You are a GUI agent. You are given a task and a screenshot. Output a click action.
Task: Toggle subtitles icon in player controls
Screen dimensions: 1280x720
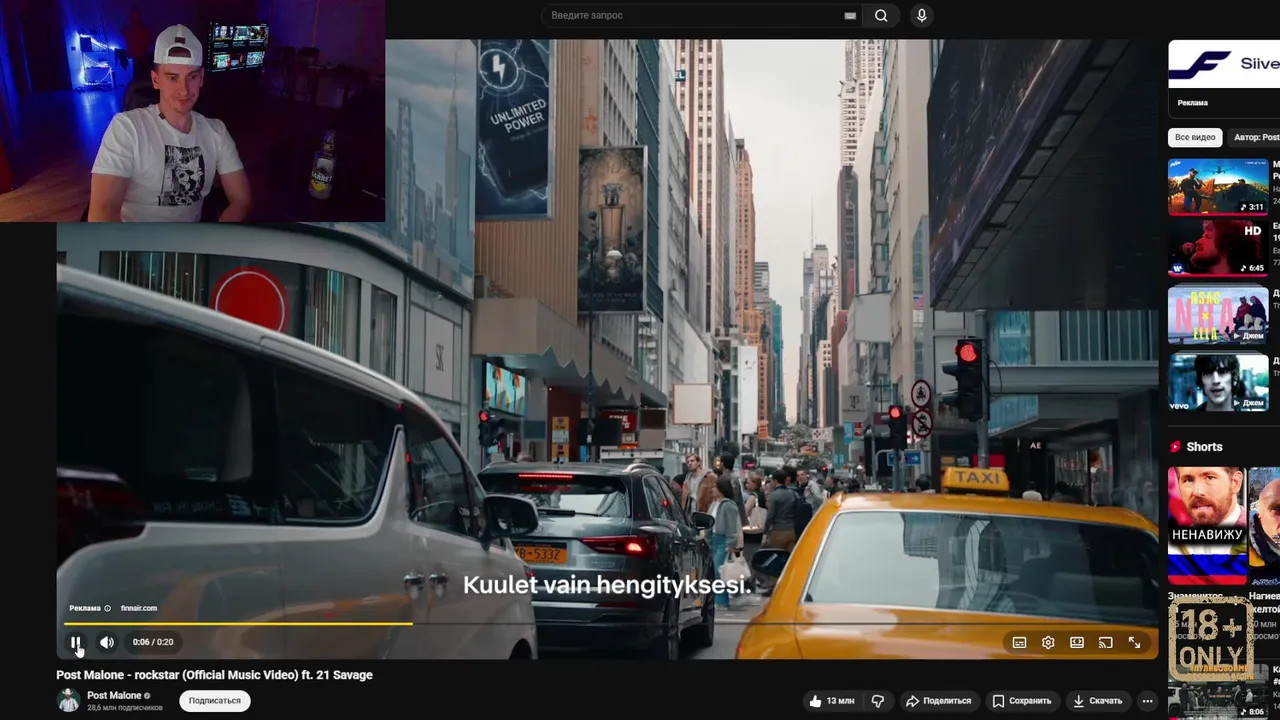coord(1019,643)
